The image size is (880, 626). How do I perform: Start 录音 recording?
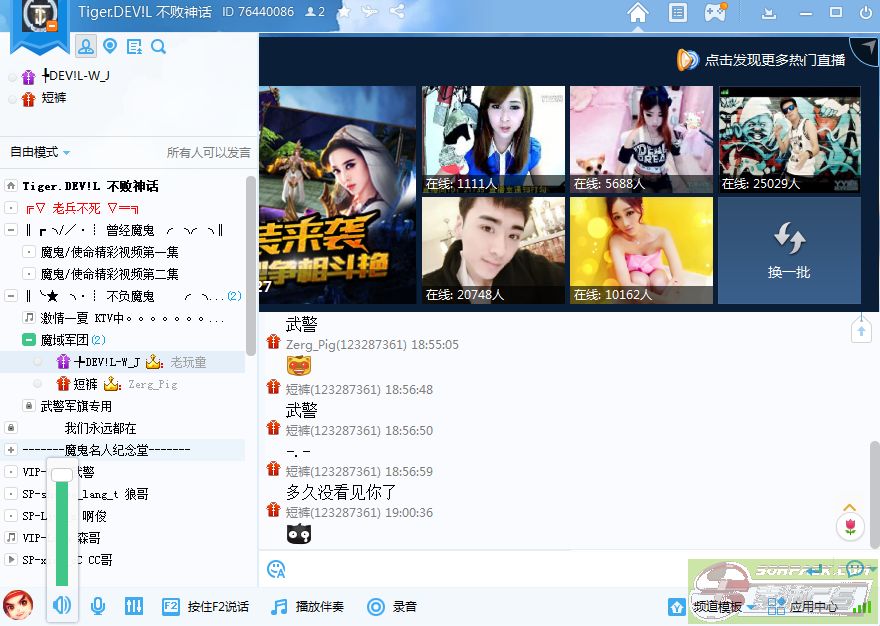[x=392, y=606]
